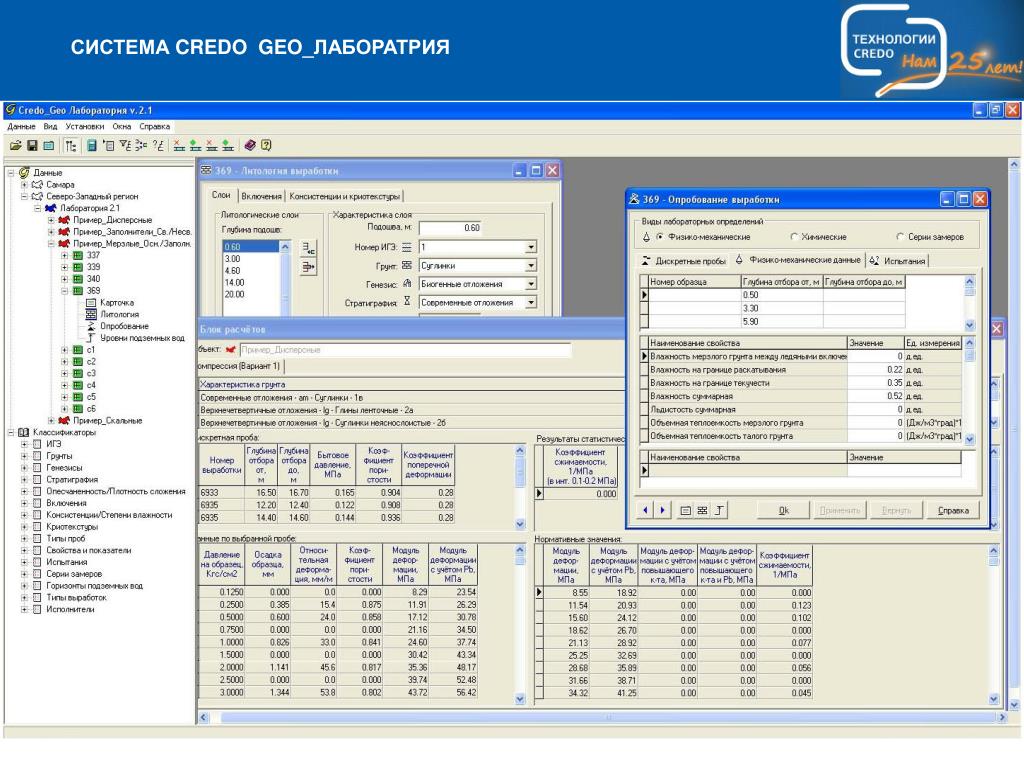Click sample depth 3.30 row in Опробование
The height and width of the screenshot is (768, 1024).
[x=773, y=308]
